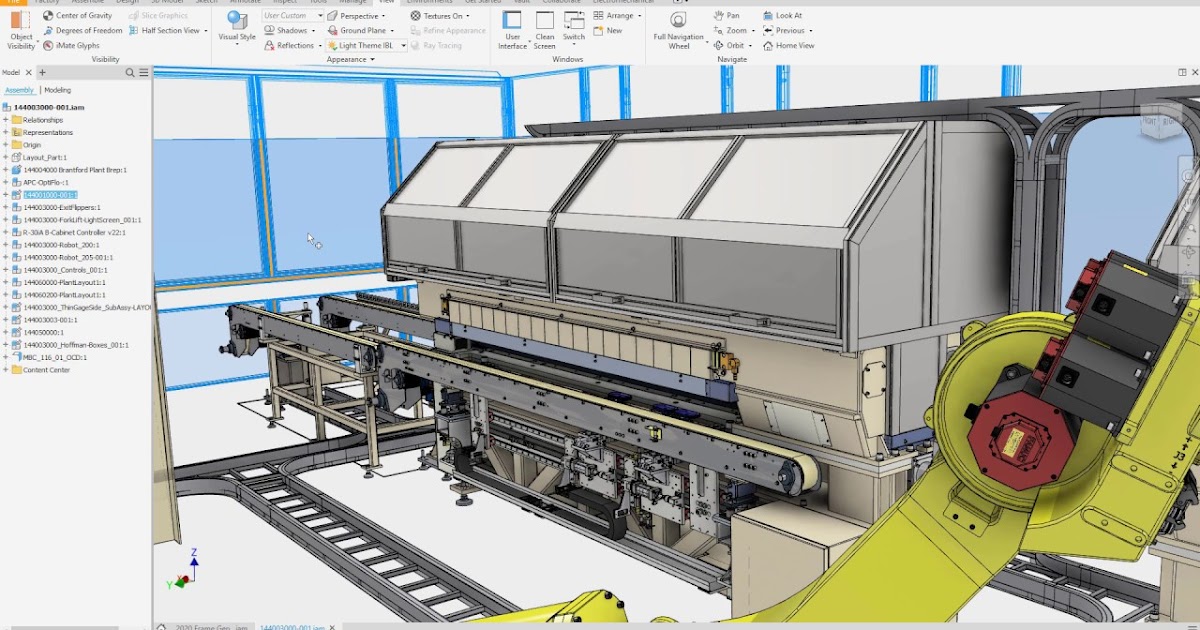The image size is (1200, 630).
Task: Expand the Content Center node
Action: pyautogui.click(x=5, y=370)
